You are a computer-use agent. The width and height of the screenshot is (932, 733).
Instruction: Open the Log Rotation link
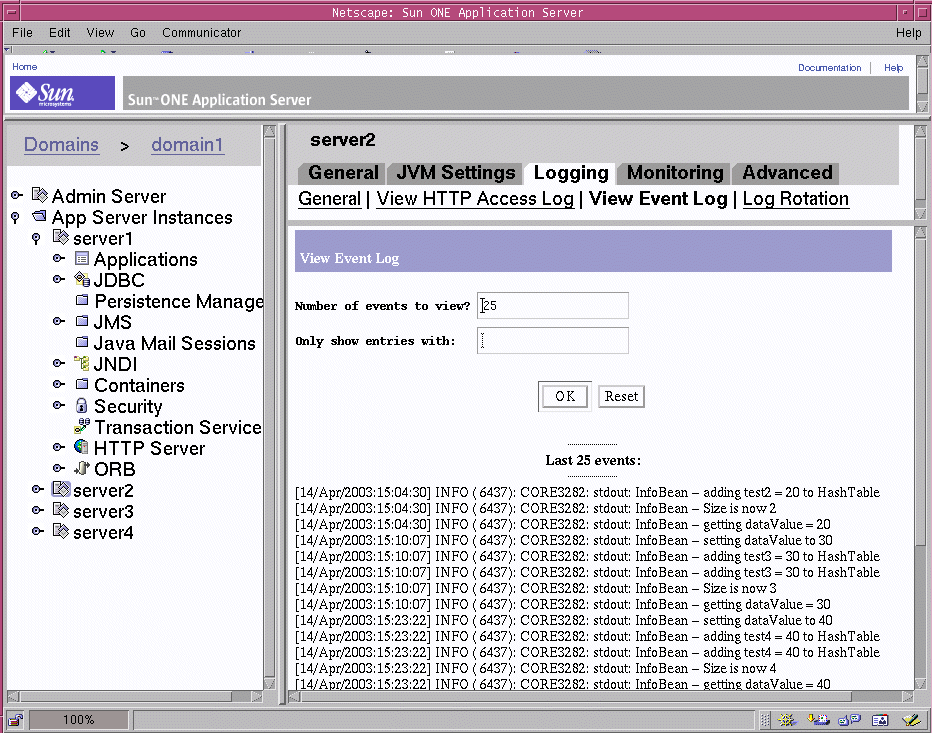(795, 199)
